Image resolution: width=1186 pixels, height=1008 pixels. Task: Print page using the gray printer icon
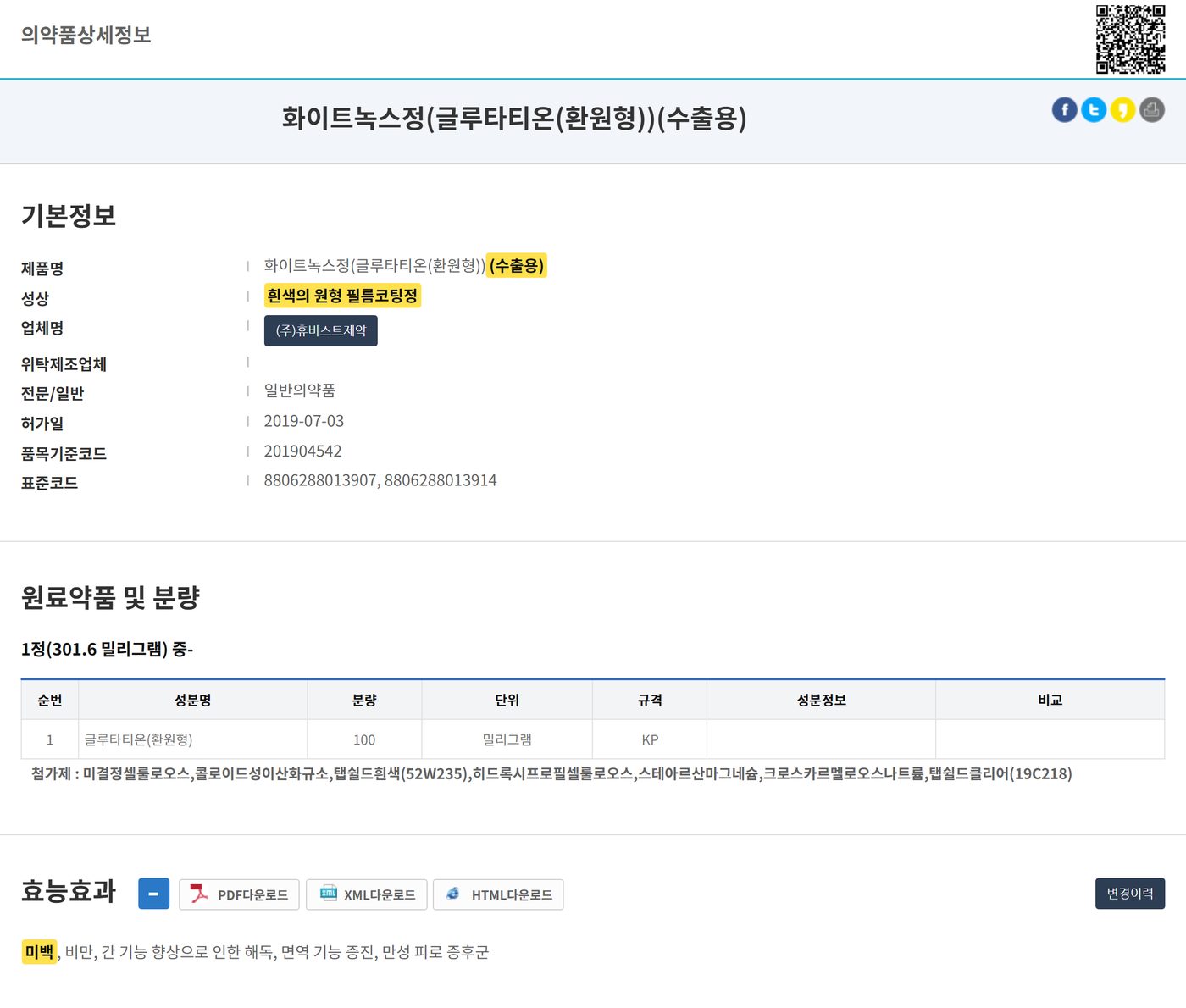pos(1151,109)
